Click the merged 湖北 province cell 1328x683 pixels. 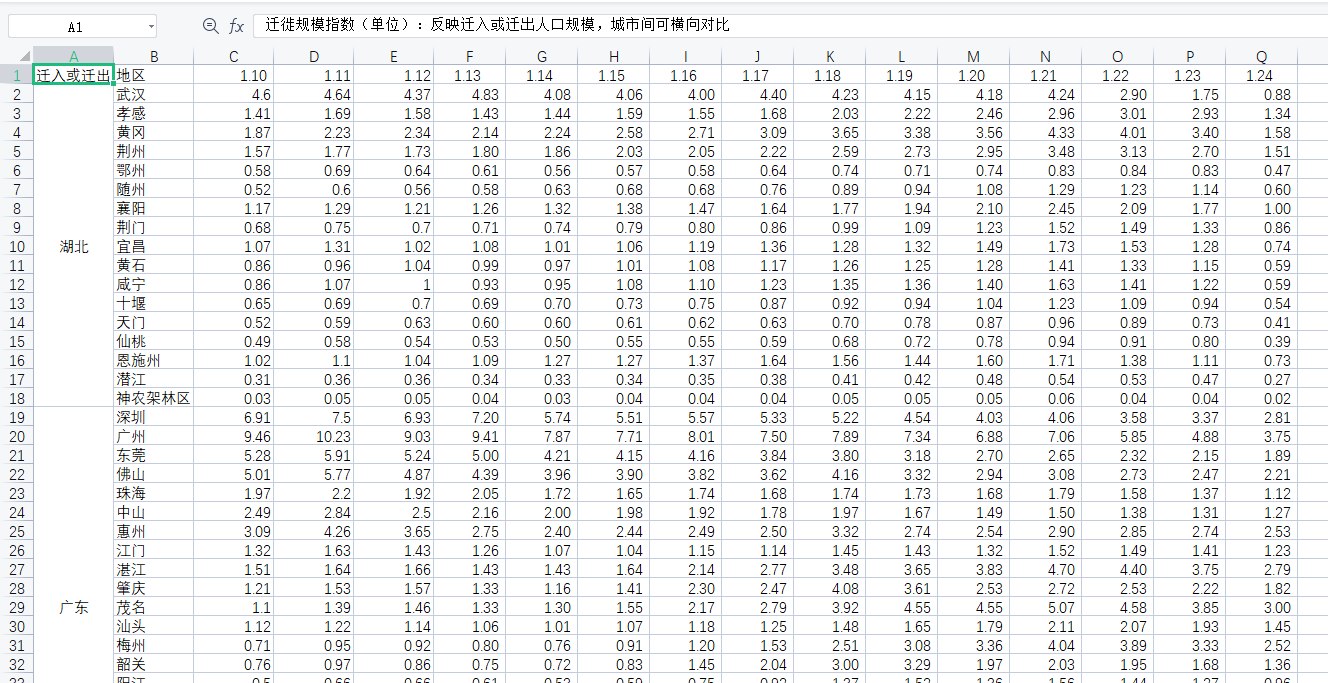point(74,246)
